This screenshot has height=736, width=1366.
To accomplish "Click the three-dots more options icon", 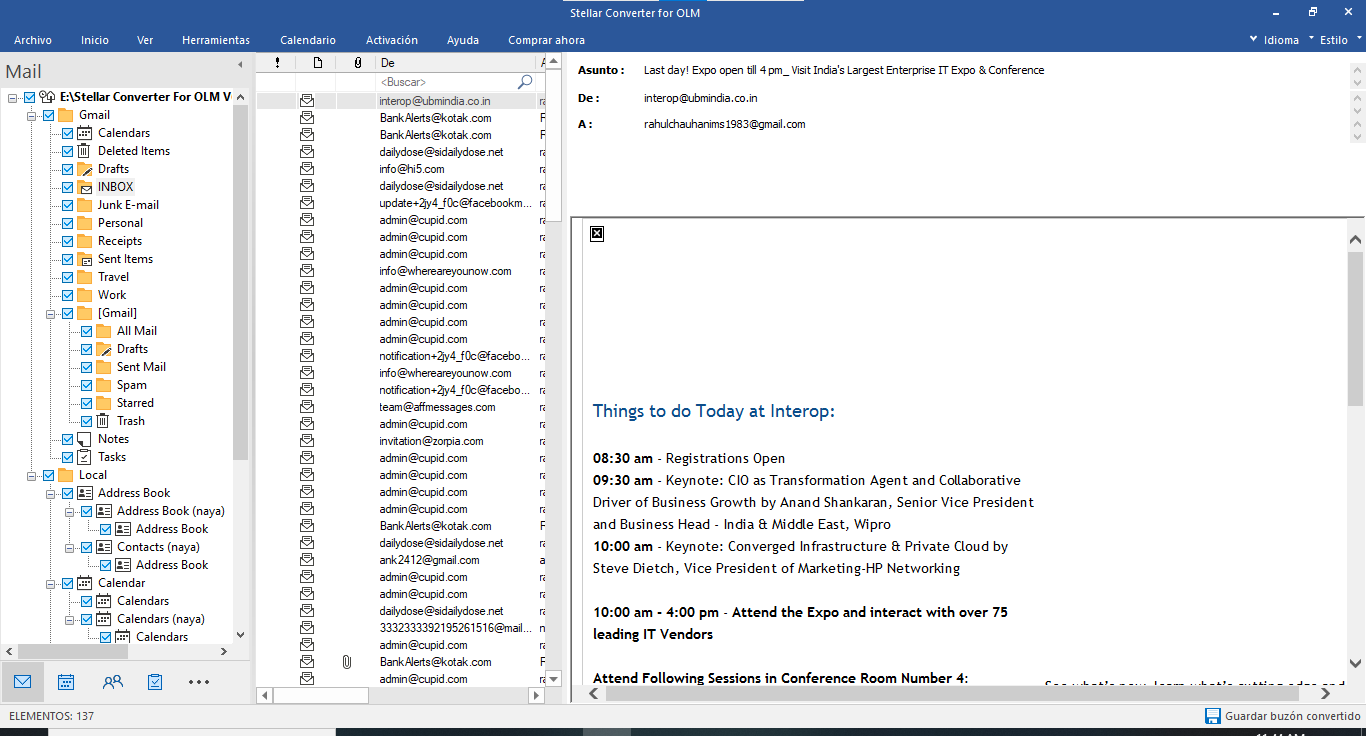I will [199, 682].
